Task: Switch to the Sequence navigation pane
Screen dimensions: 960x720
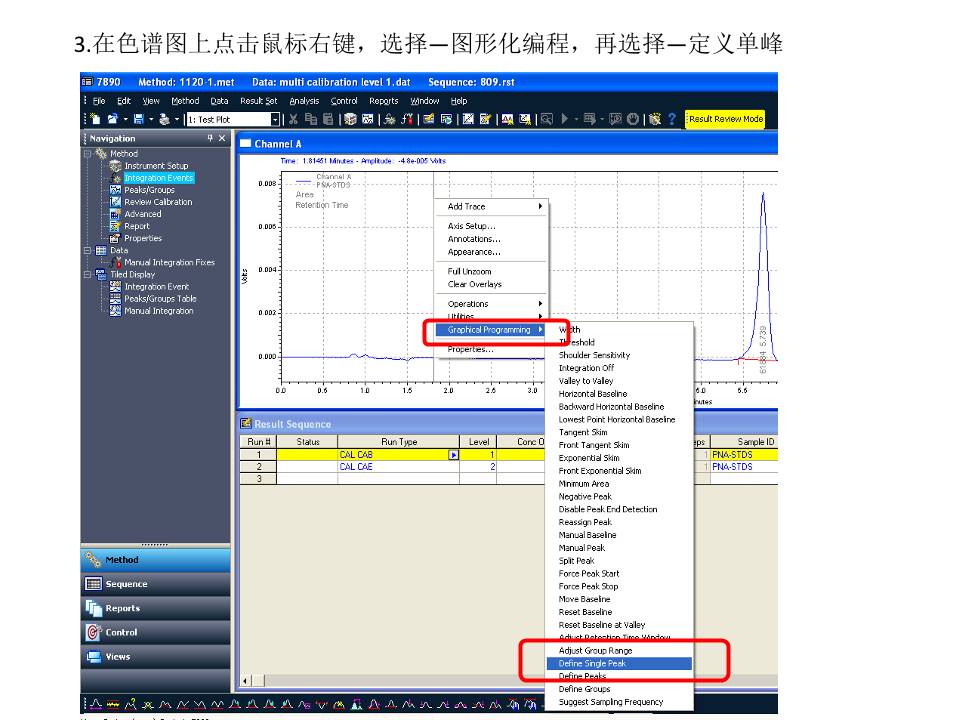Action: (126, 584)
